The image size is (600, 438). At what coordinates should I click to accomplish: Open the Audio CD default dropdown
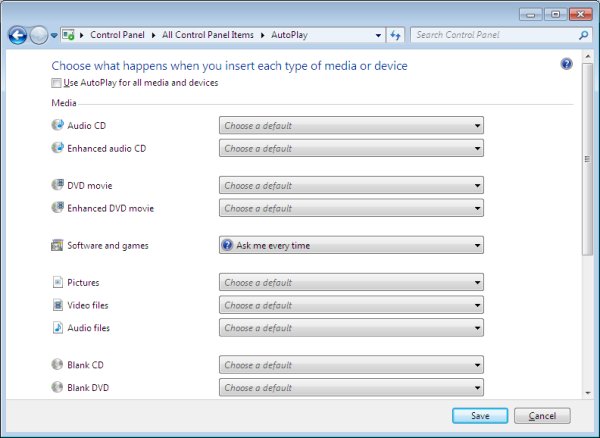pyautogui.click(x=351, y=126)
